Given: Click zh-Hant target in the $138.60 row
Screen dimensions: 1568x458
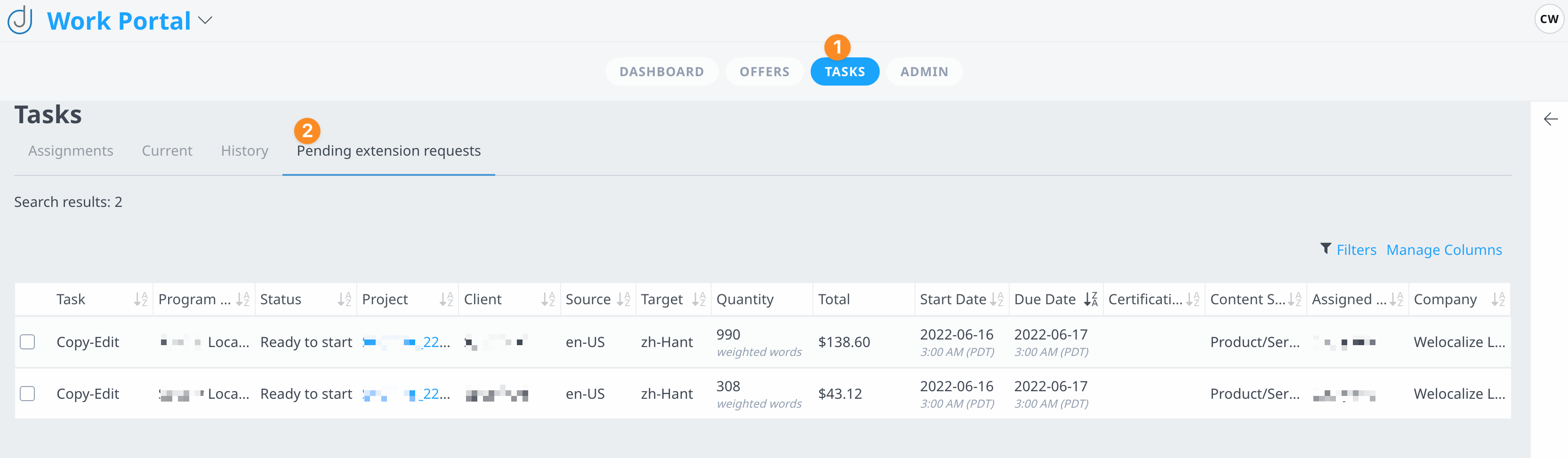Looking at the screenshot, I should pyautogui.click(x=667, y=342).
